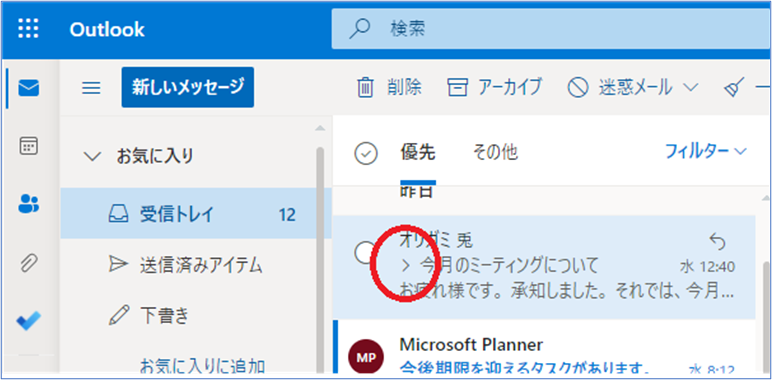Image resolution: width=772 pixels, height=380 pixels.
Task: Open the フィルター dropdown
Action: click(706, 151)
